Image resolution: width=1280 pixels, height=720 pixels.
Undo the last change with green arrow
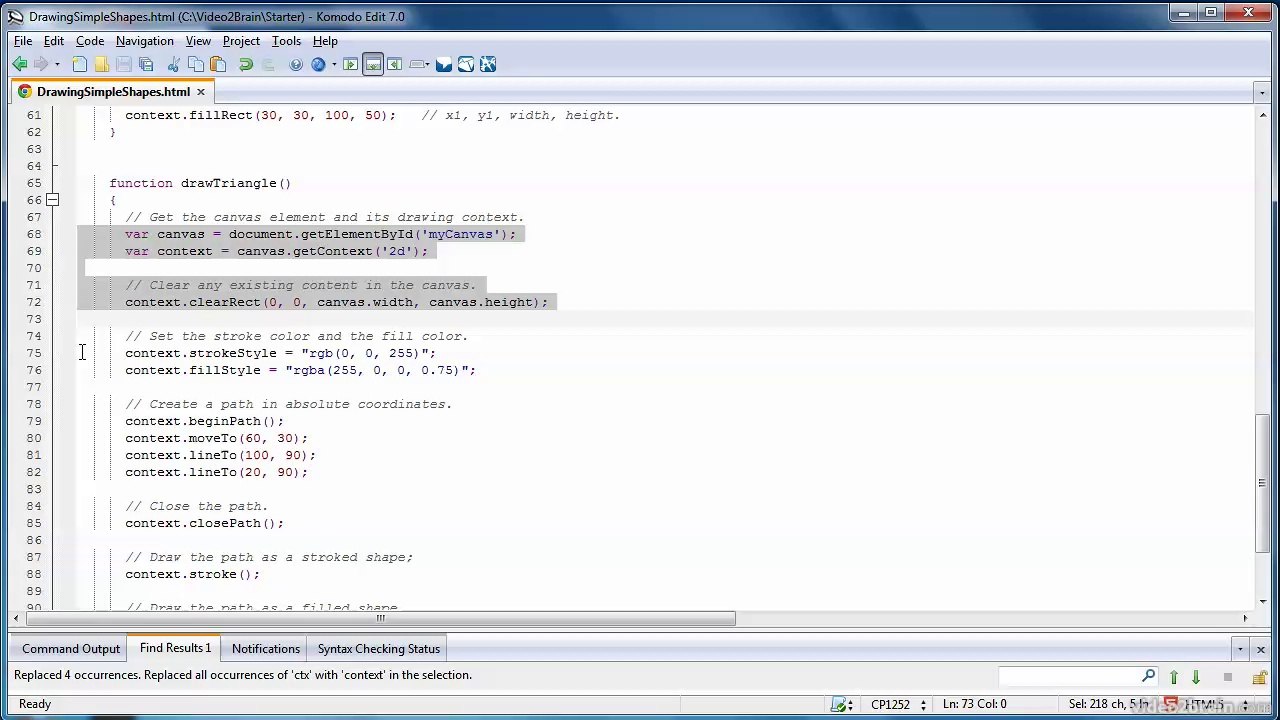click(245, 64)
